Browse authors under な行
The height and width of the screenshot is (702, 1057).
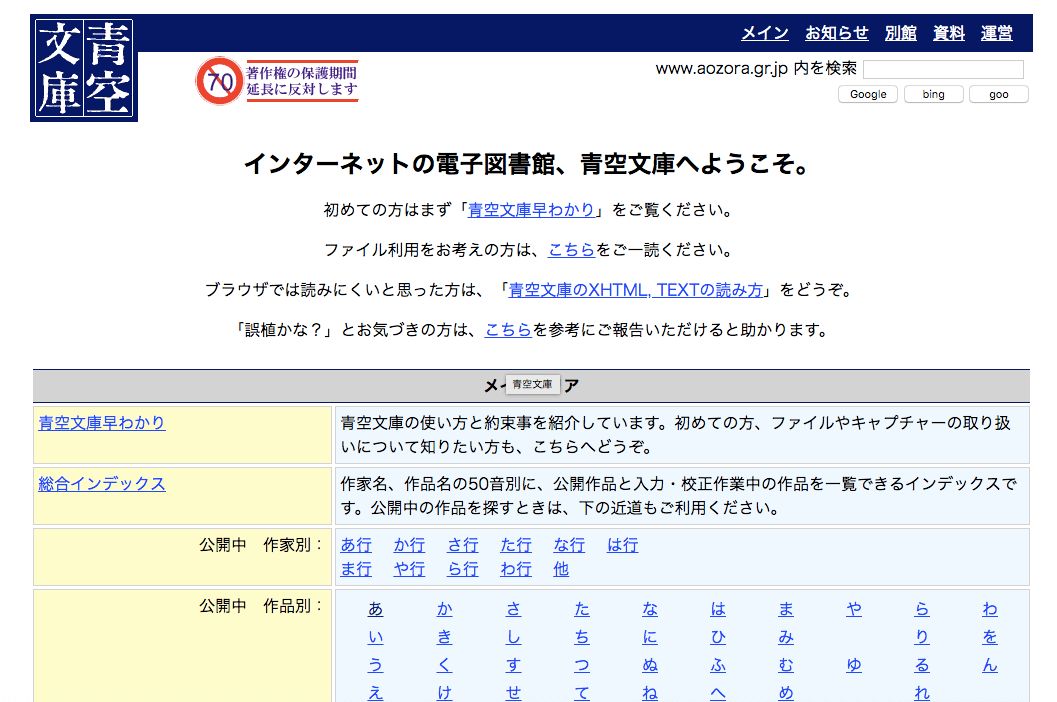point(570,545)
